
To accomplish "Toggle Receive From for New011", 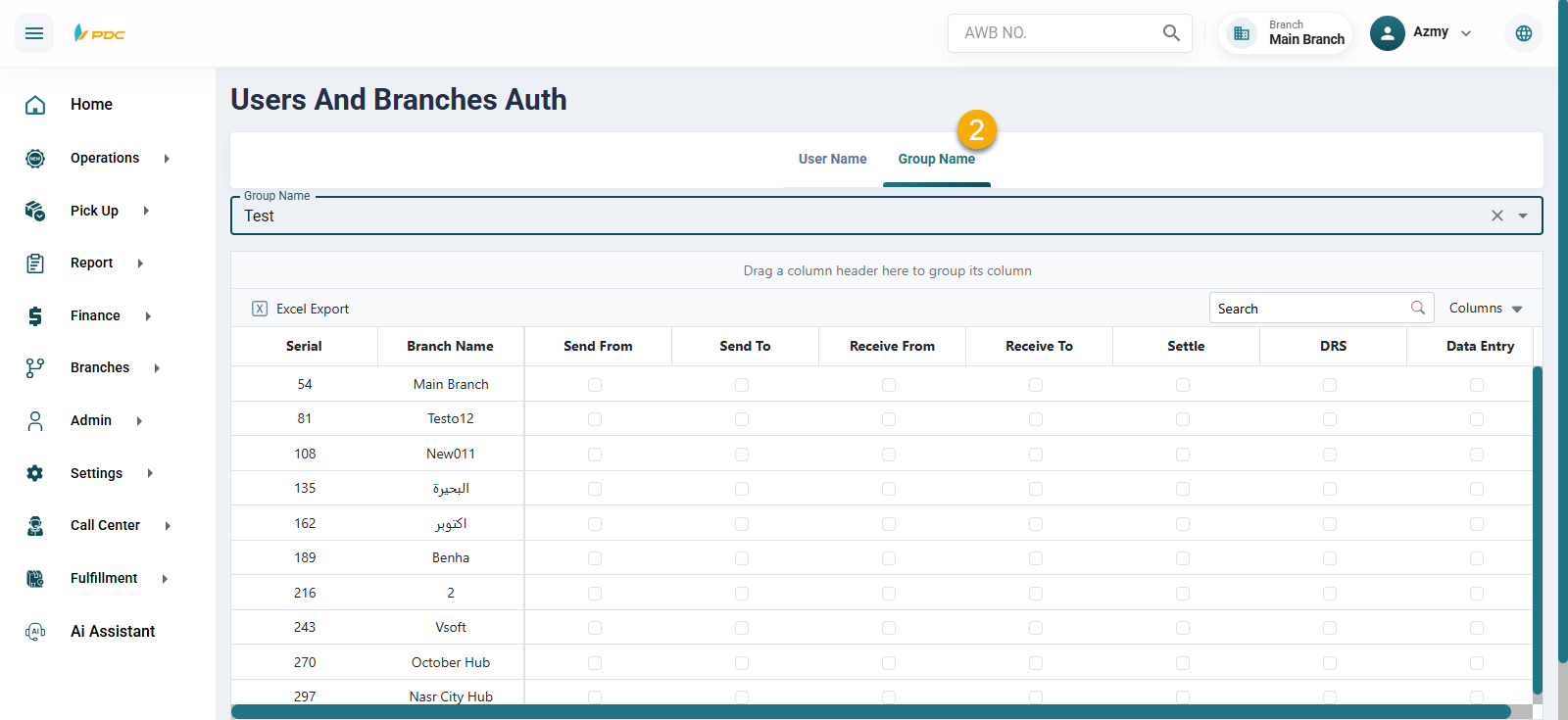I will [889, 455].
